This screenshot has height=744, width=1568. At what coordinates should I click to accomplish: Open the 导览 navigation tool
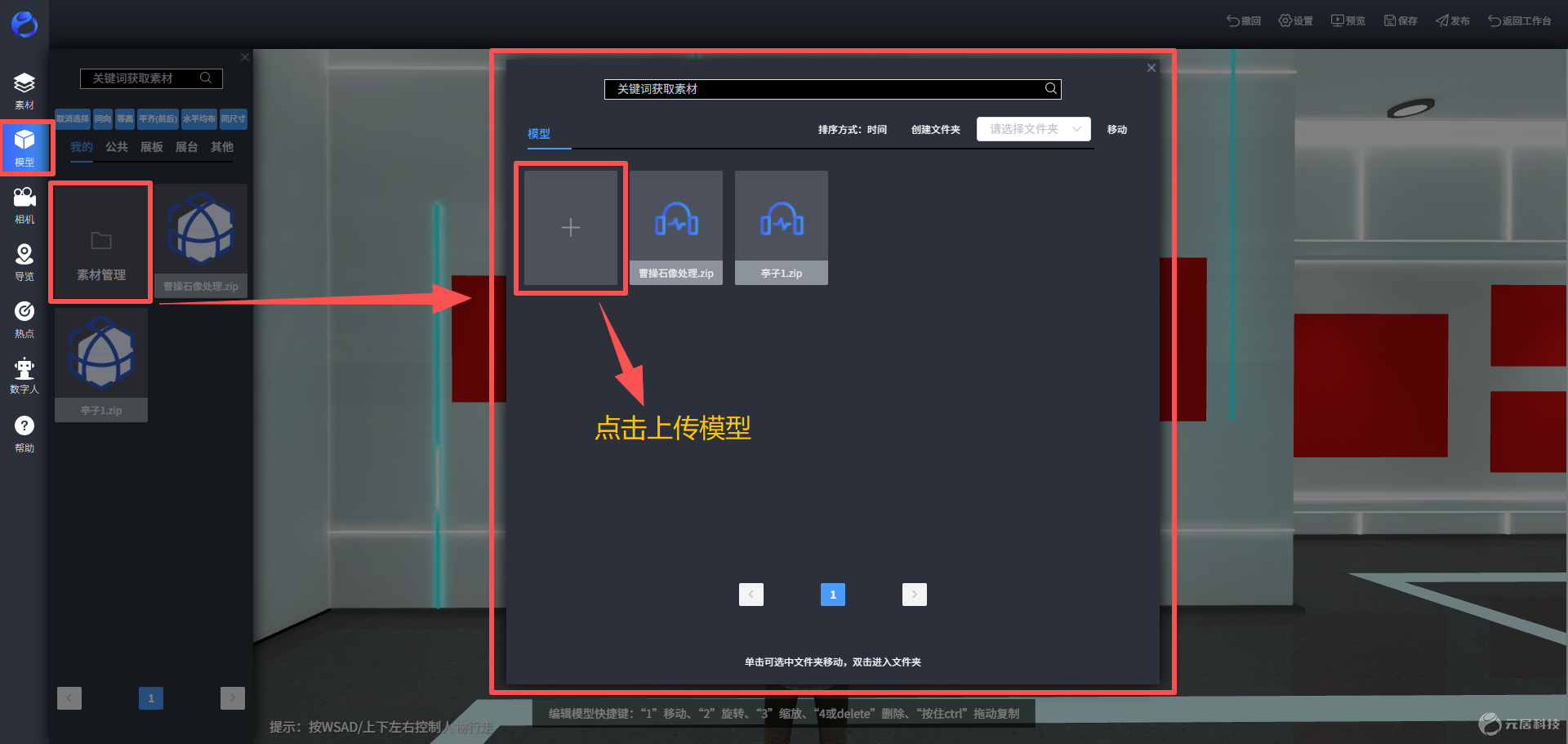(x=24, y=262)
